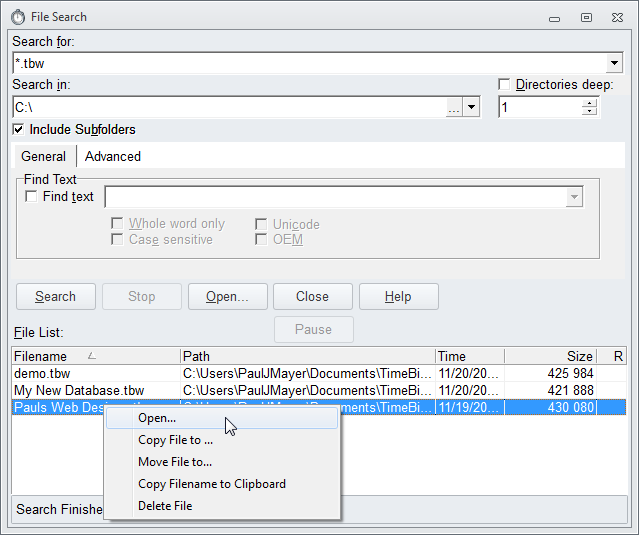Uncheck Include Subfolders checkbox
This screenshot has height=535, width=639.
pos(18,130)
